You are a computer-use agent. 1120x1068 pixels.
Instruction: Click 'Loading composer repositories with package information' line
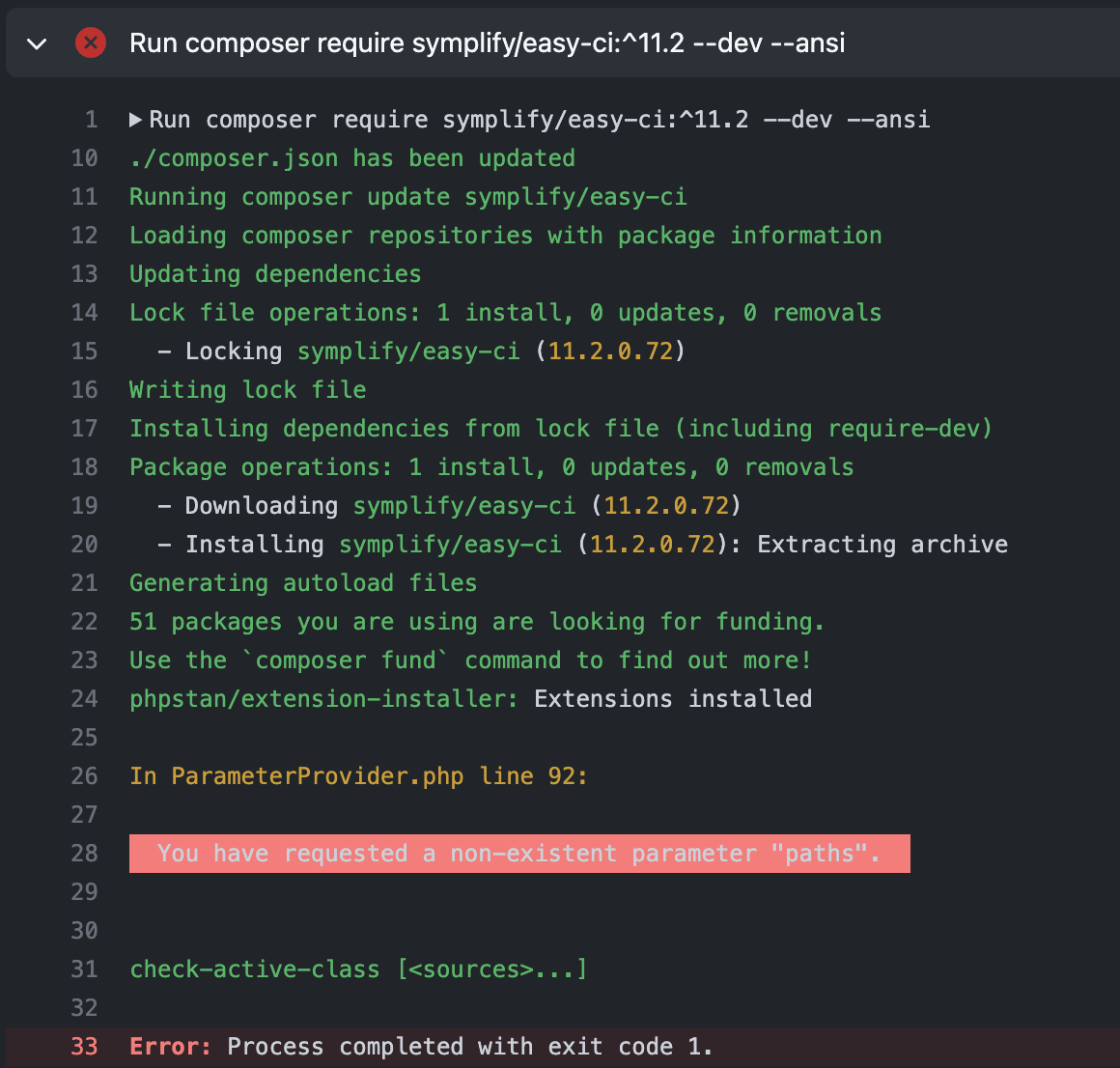click(506, 235)
